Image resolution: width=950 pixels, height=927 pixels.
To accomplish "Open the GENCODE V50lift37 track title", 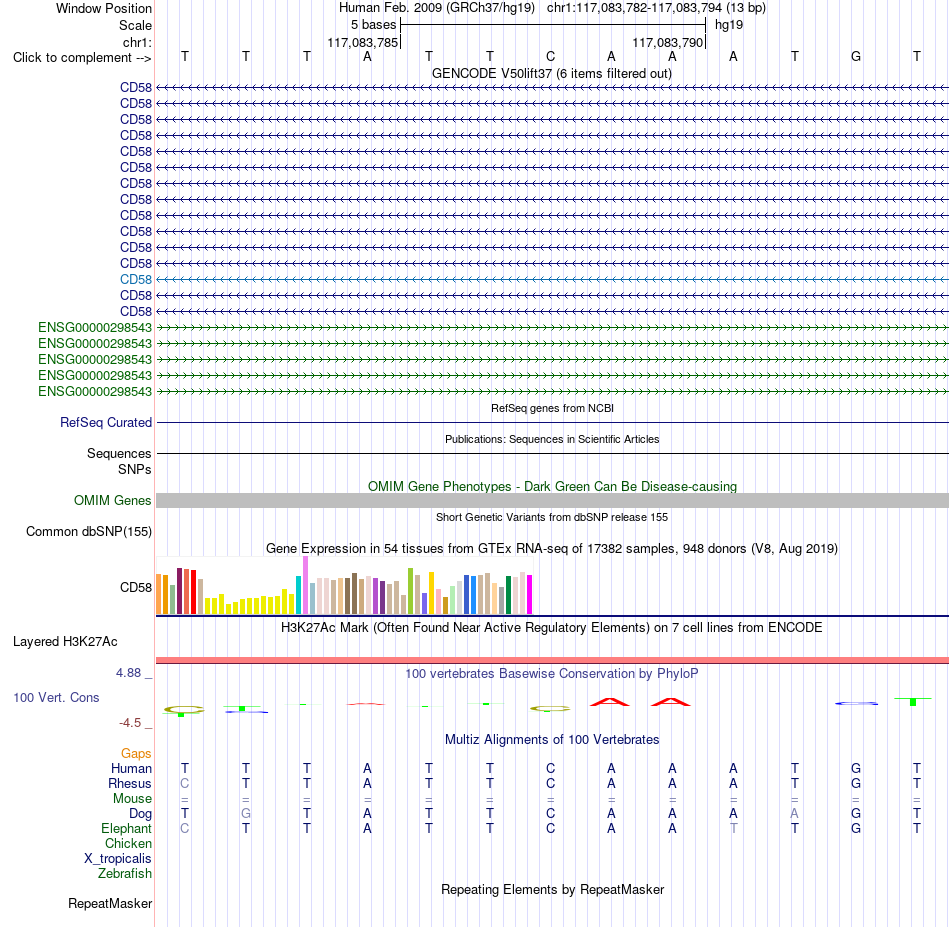I will (551, 73).
